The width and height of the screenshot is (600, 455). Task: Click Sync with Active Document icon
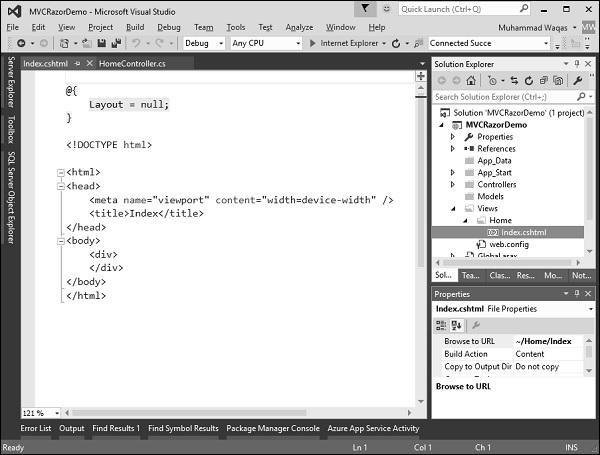(514, 80)
